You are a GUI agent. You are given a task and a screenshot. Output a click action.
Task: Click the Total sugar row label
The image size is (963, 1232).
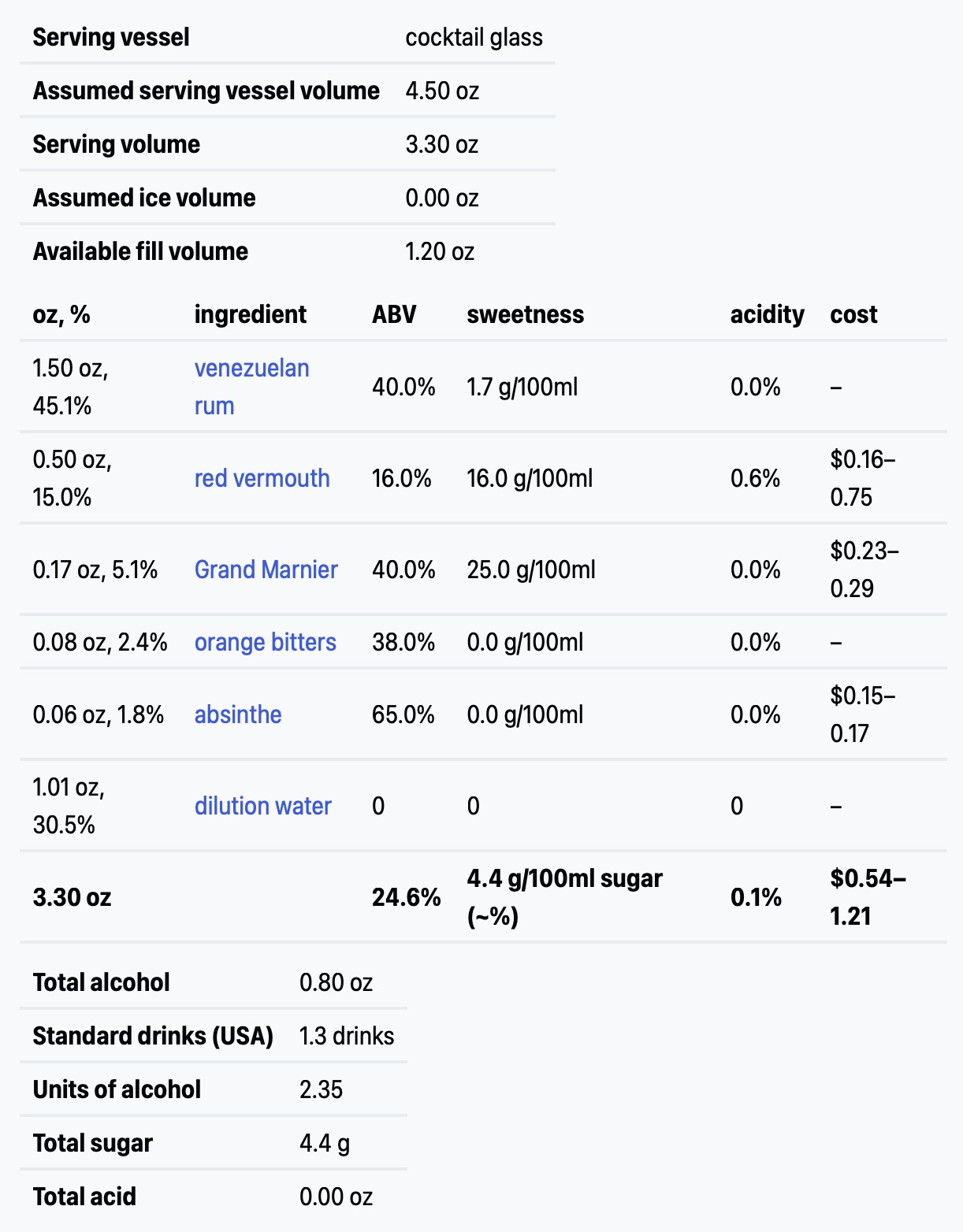(x=93, y=1143)
